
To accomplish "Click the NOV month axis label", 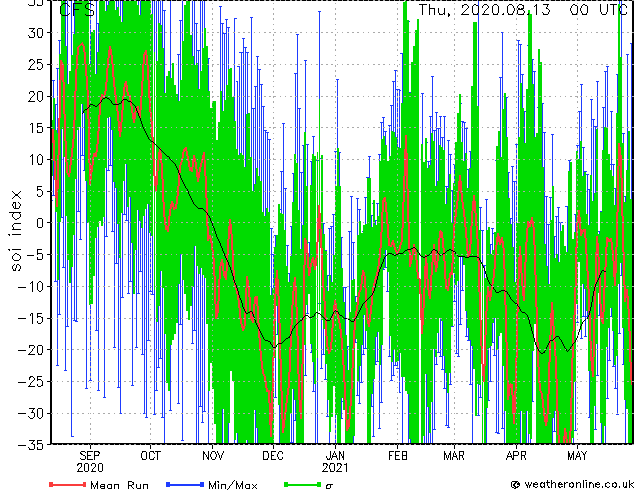I will click(213, 456).
